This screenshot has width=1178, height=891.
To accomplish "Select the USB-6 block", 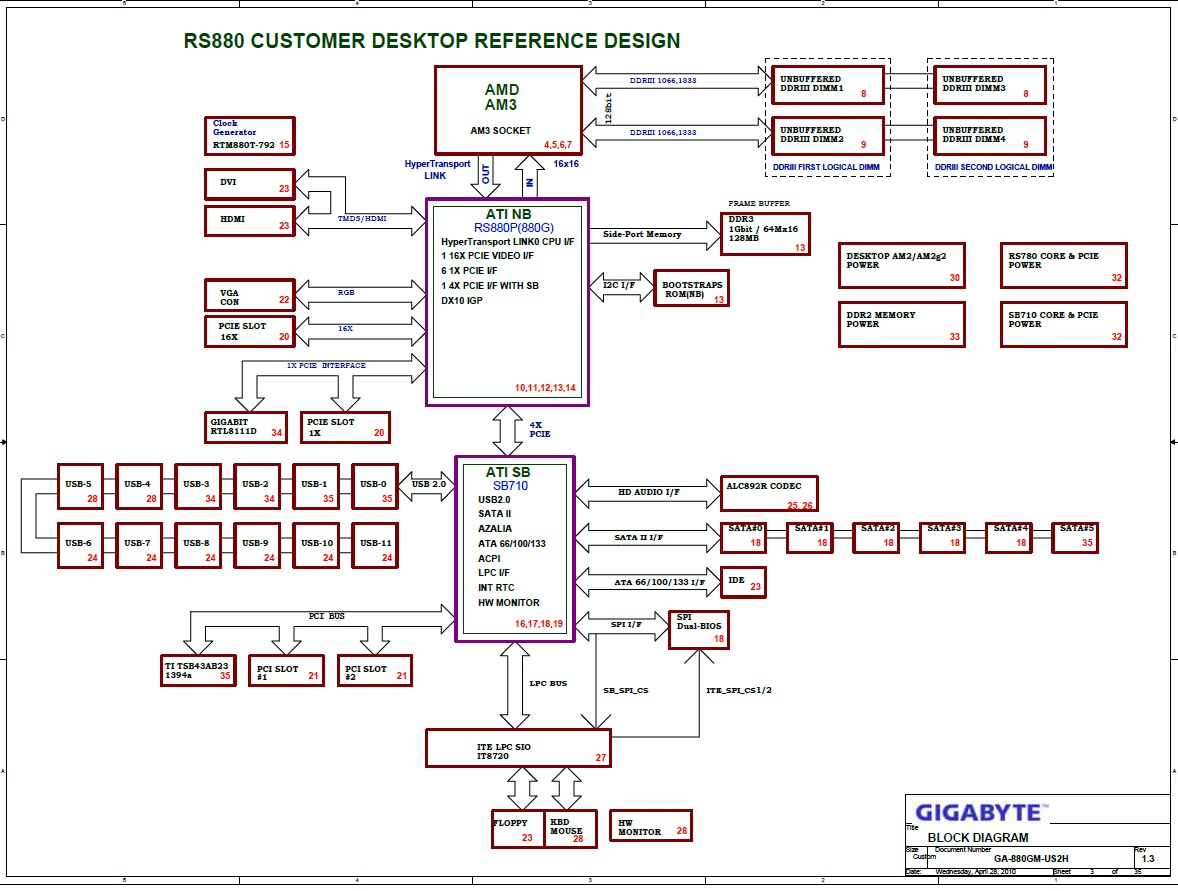I will click(80, 545).
